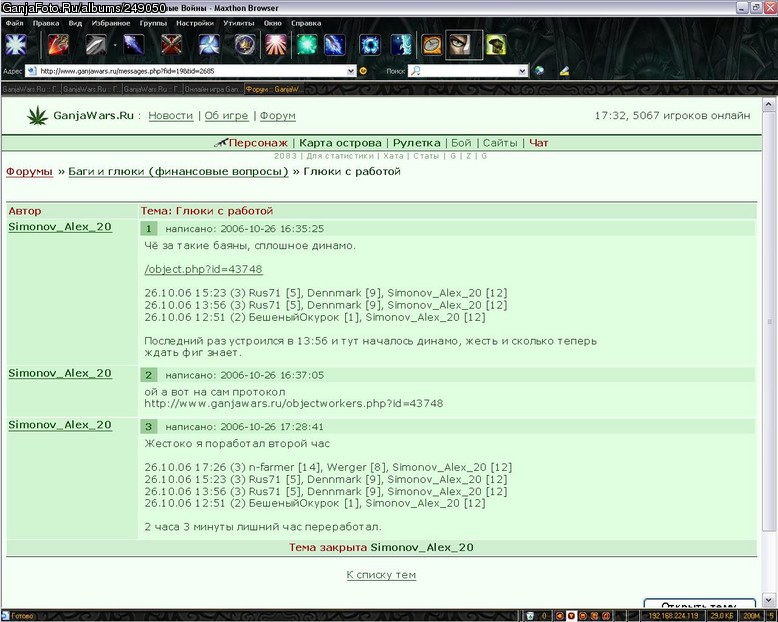
Task: Open 'Баги и глюки (финансовые вопросы)' breadcrumb
Action: click(x=178, y=172)
